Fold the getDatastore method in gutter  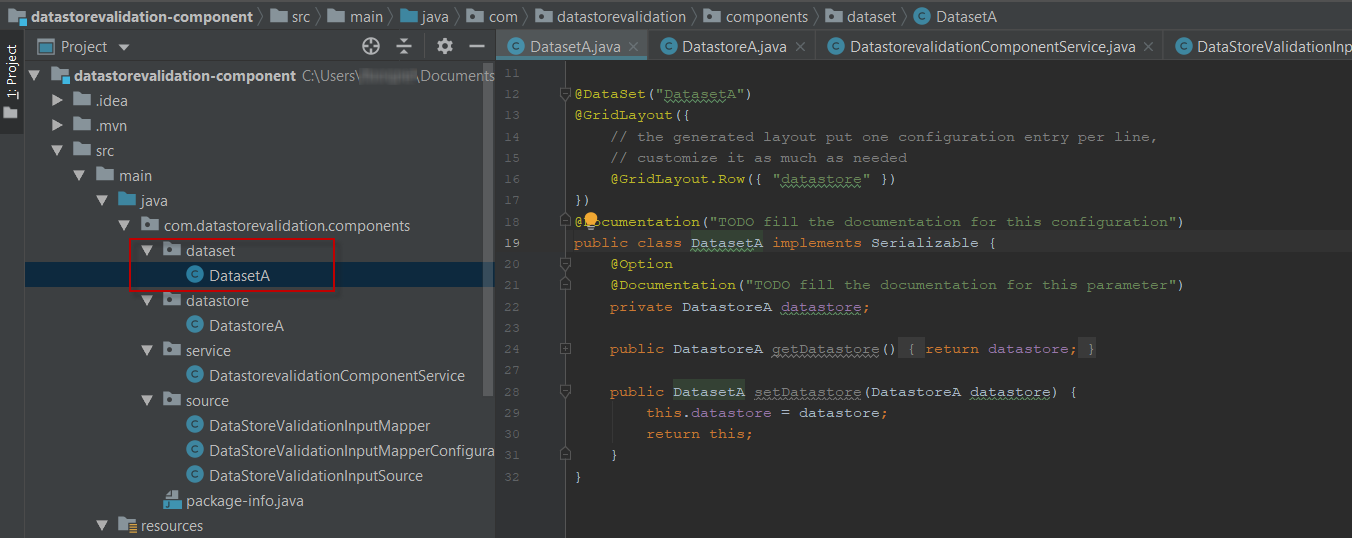pyautogui.click(x=565, y=349)
